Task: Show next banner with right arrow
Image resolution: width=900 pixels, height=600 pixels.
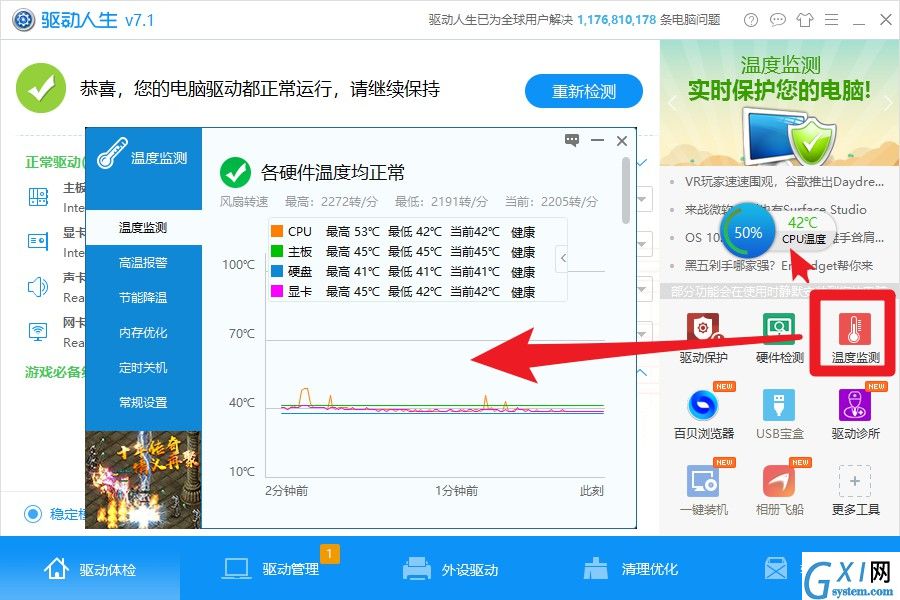Action: tap(888, 103)
